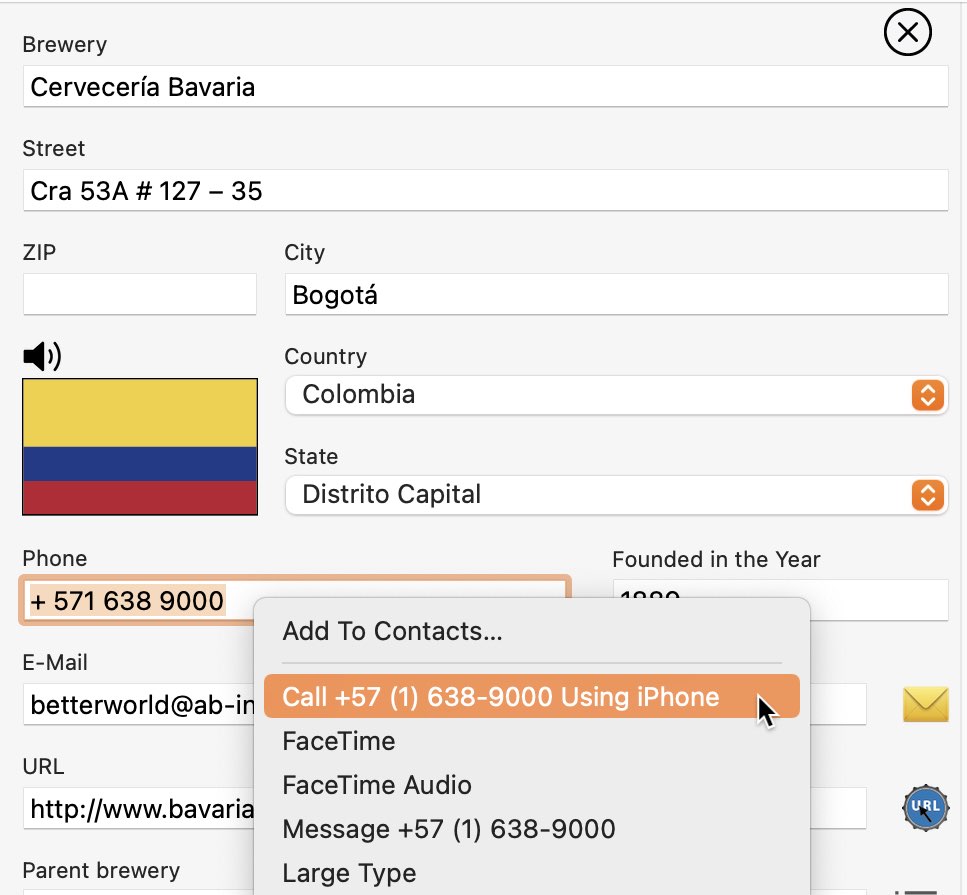
Task: Open the Country dropdown showing Colombia
Action: coord(616,395)
